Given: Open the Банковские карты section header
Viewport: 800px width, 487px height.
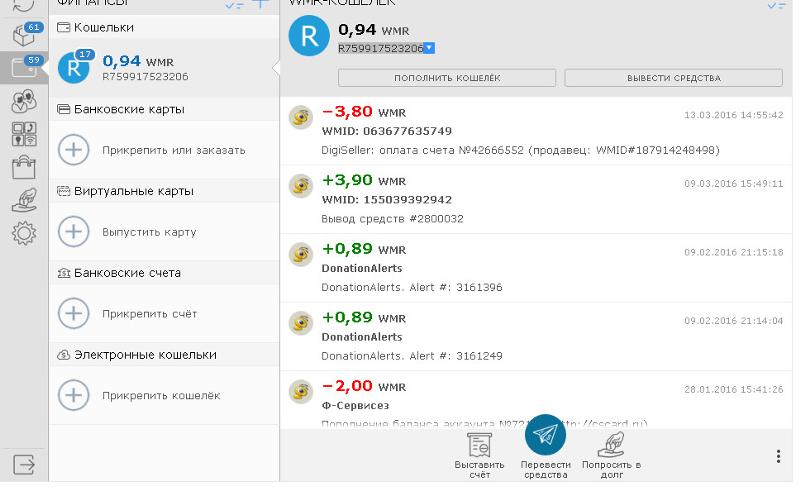Looking at the screenshot, I should [164, 109].
